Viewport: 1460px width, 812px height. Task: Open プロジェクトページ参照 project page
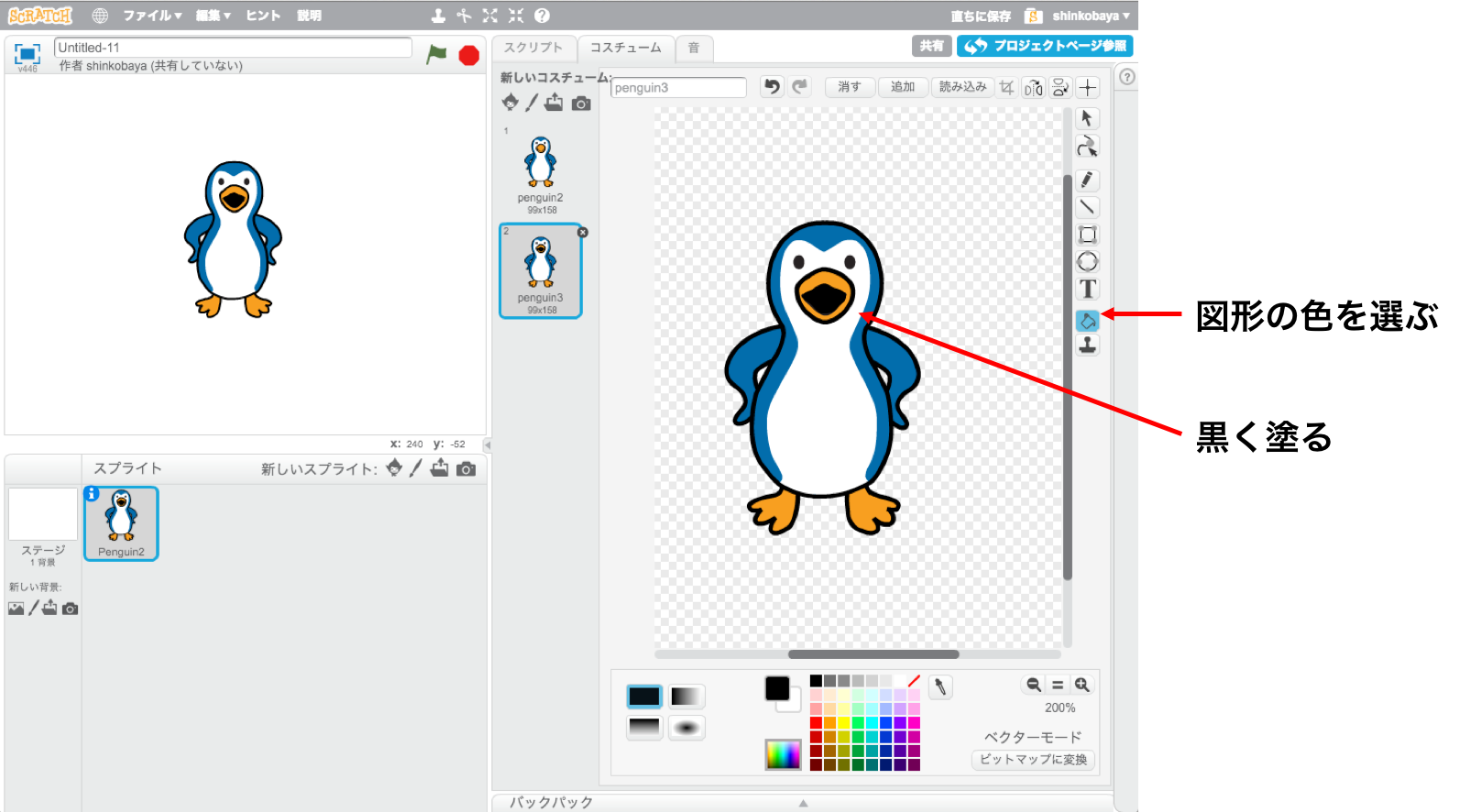coord(1045,46)
